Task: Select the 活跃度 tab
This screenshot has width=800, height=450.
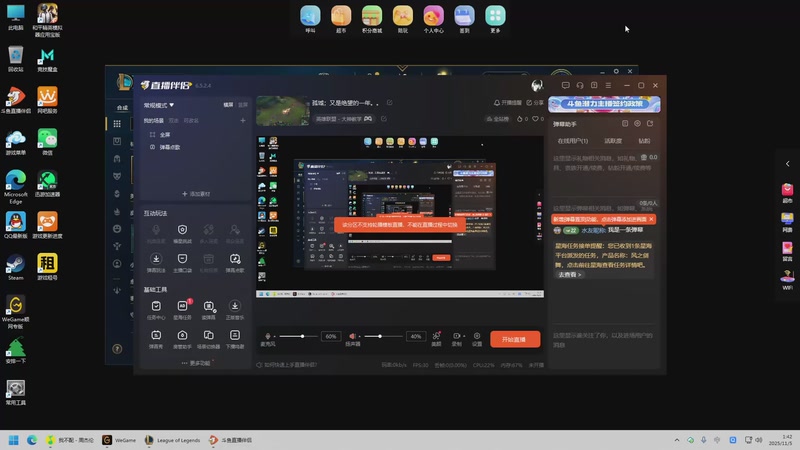Action: tap(613, 141)
